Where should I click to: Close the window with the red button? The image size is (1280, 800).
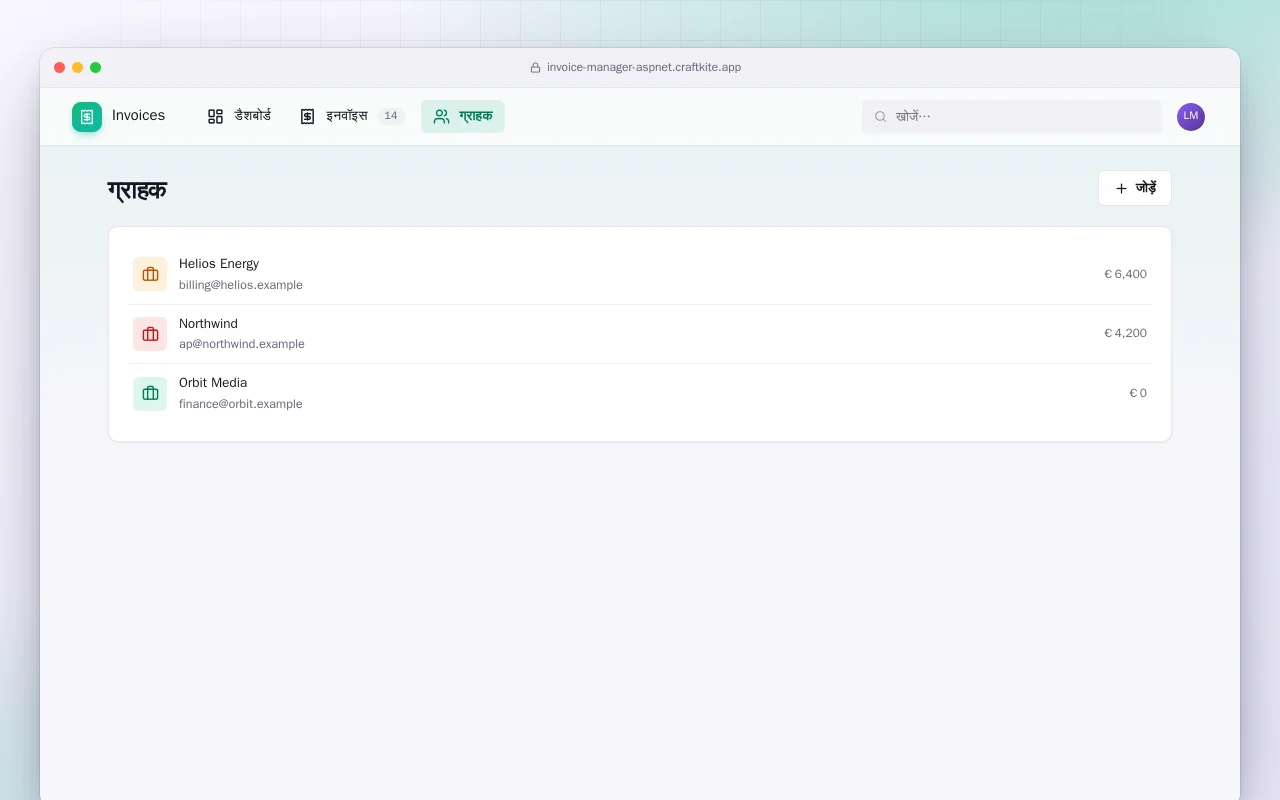click(60, 68)
